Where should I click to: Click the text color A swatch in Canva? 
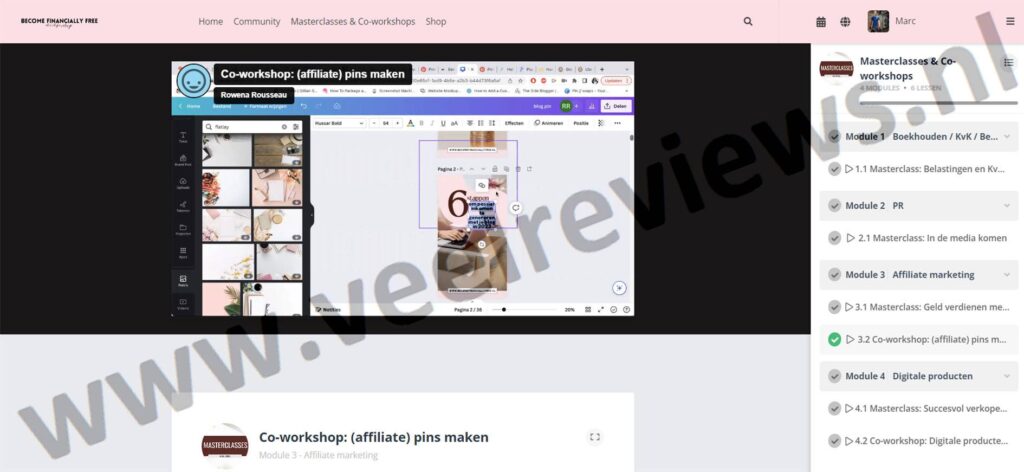[x=410, y=123]
